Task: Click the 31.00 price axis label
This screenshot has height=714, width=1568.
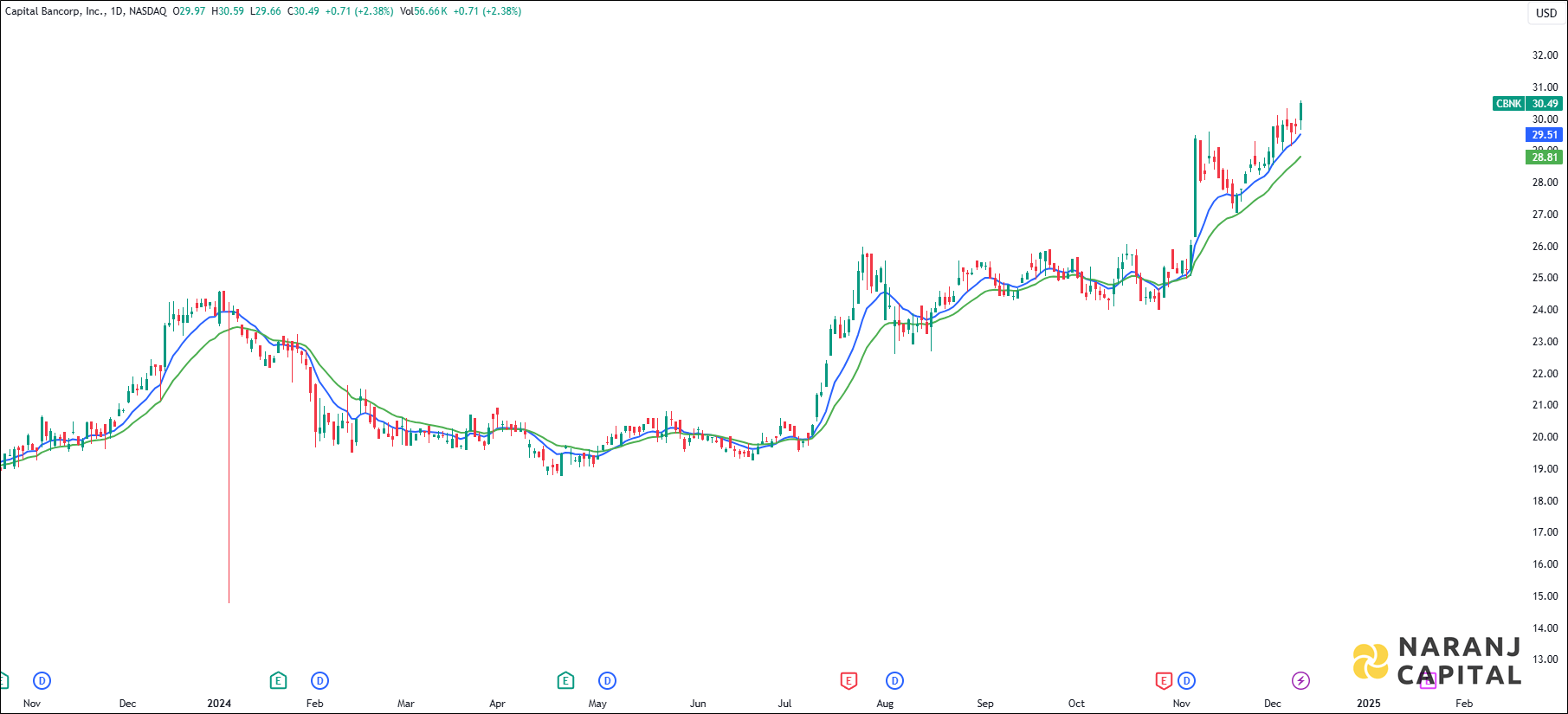Action: [1545, 87]
